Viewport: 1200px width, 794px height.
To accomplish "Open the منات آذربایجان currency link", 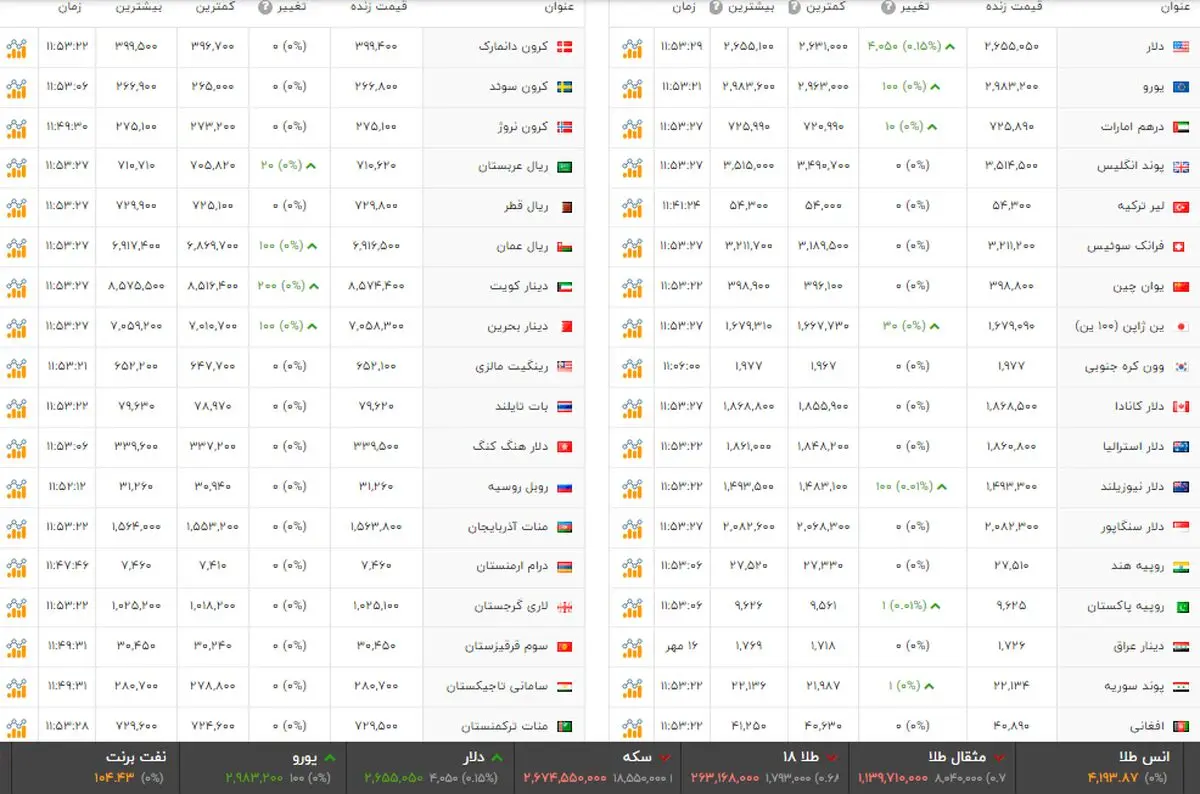I will [x=509, y=527].
